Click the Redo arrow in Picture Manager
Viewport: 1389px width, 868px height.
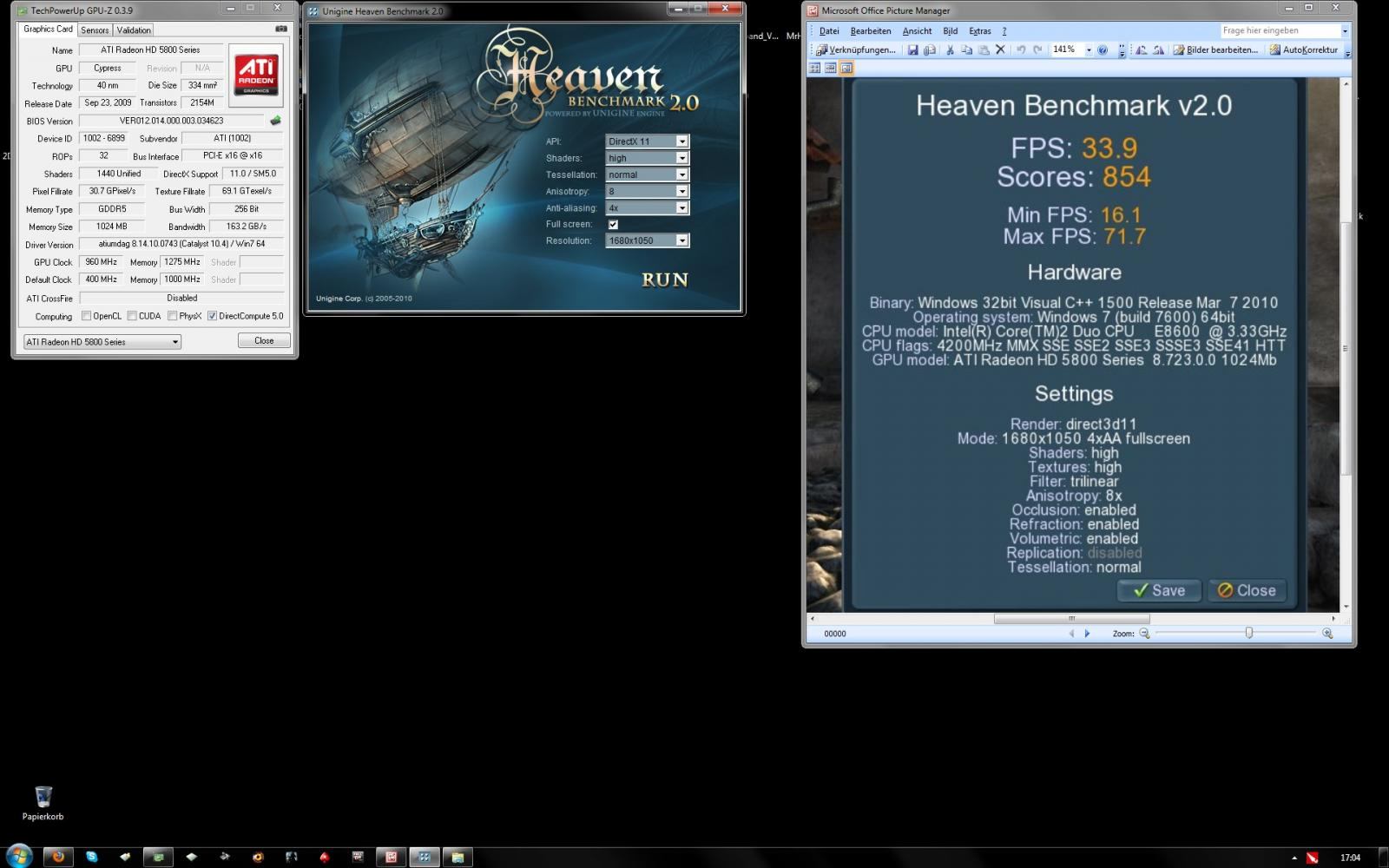click(1037, 50)
